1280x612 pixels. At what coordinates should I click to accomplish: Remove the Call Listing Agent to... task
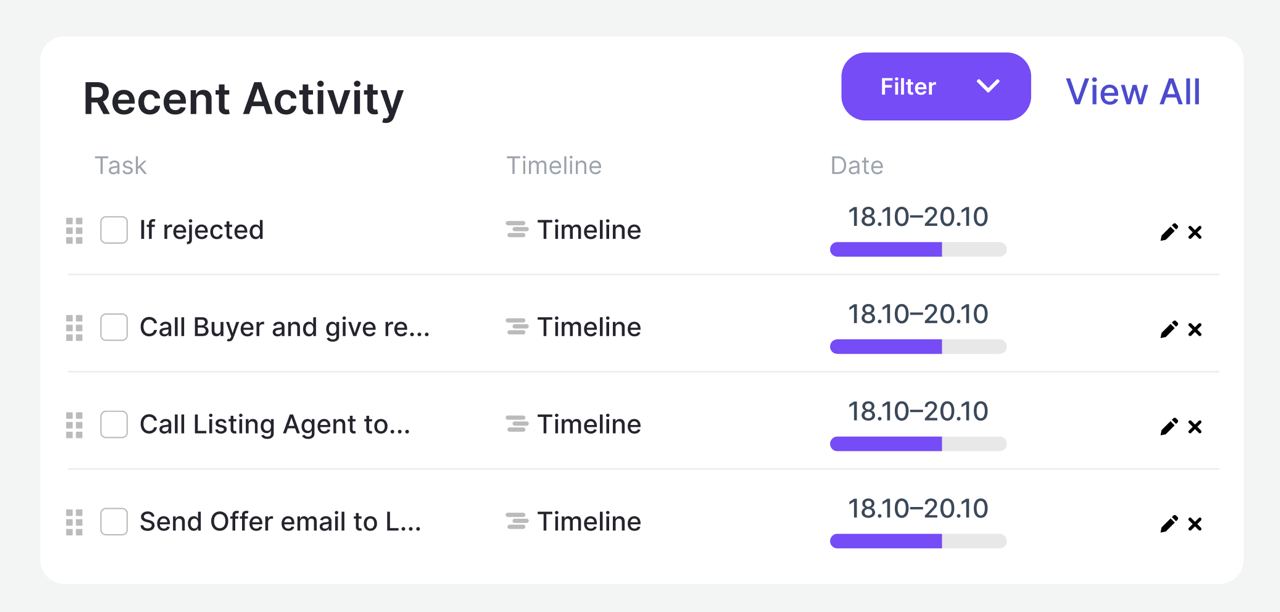click(1195, 426)
